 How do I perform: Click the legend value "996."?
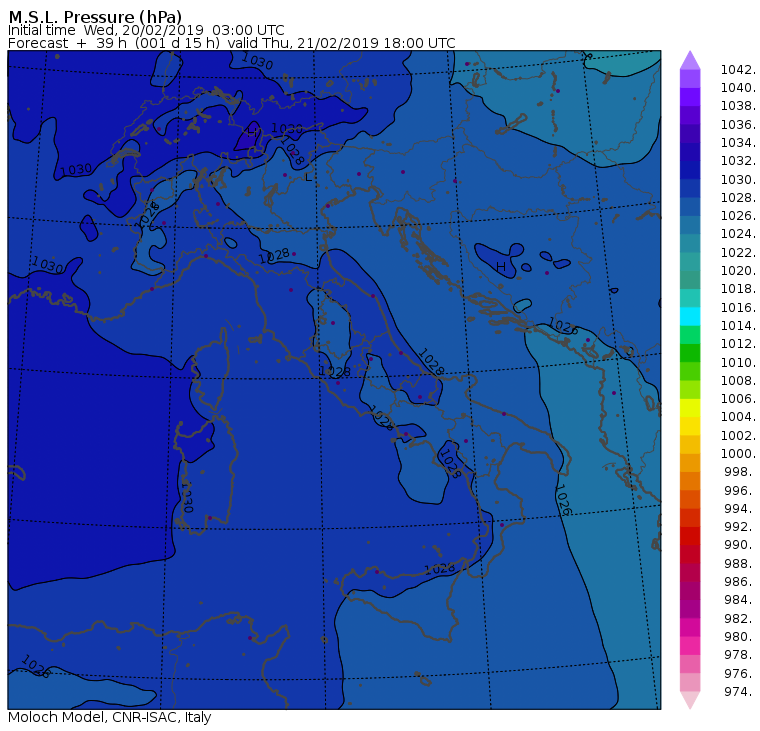coord(740,490)
